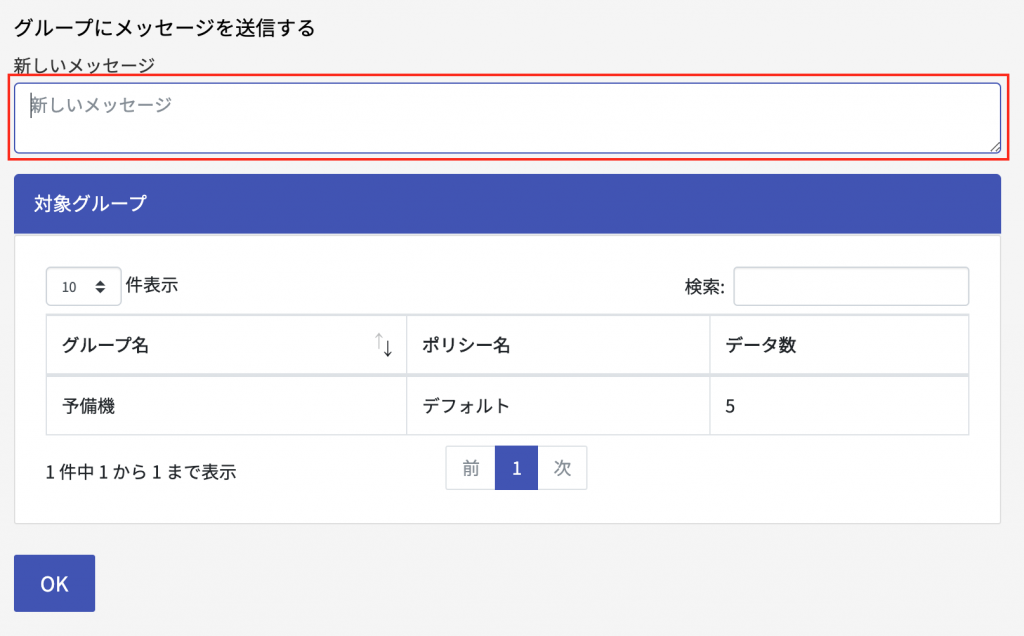Viewport: 1024px width, 636px height.
Task: Go to next page with 次
Action: pos(562,468)
